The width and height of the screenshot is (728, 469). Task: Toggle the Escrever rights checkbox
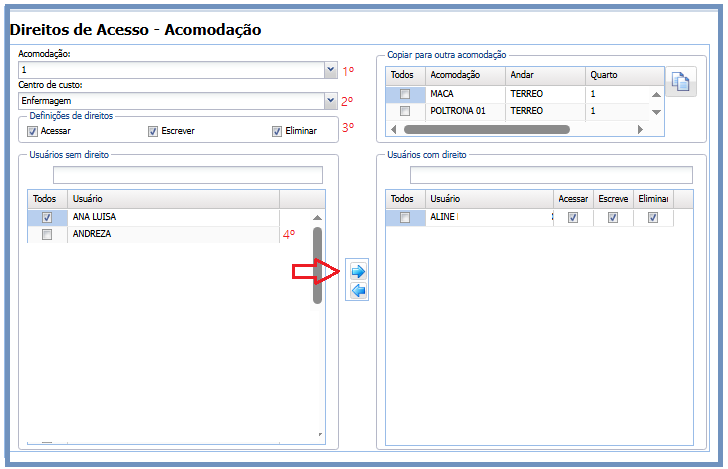tap(153, 131)
